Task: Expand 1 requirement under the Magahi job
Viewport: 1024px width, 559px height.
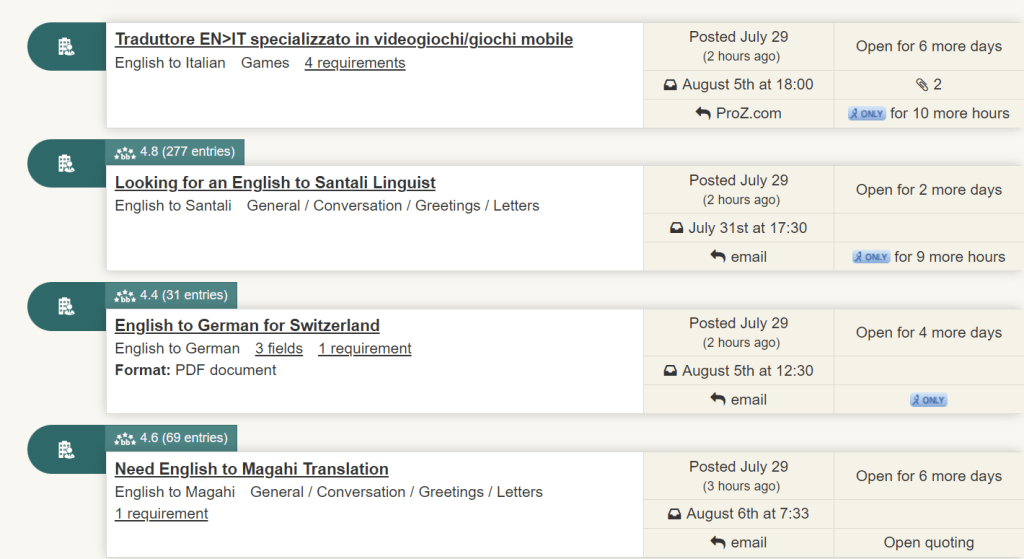Action: pos(161,514)
